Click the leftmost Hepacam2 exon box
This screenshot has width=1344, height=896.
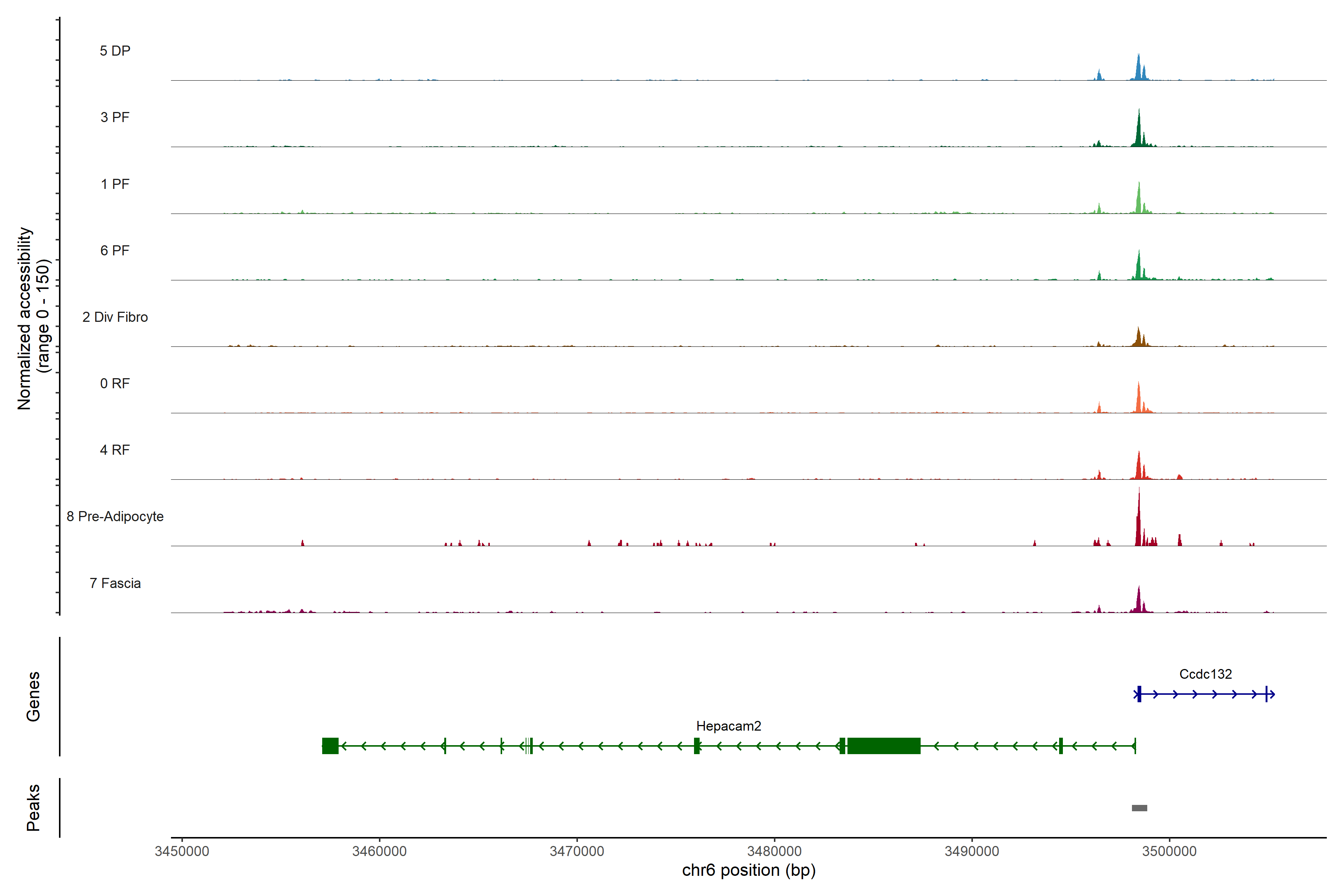[330, 746]
